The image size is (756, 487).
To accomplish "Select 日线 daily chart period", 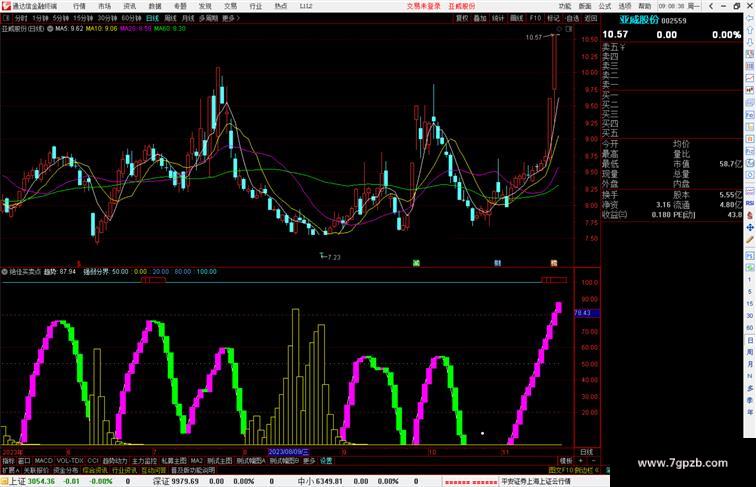I will click(152, 18).
